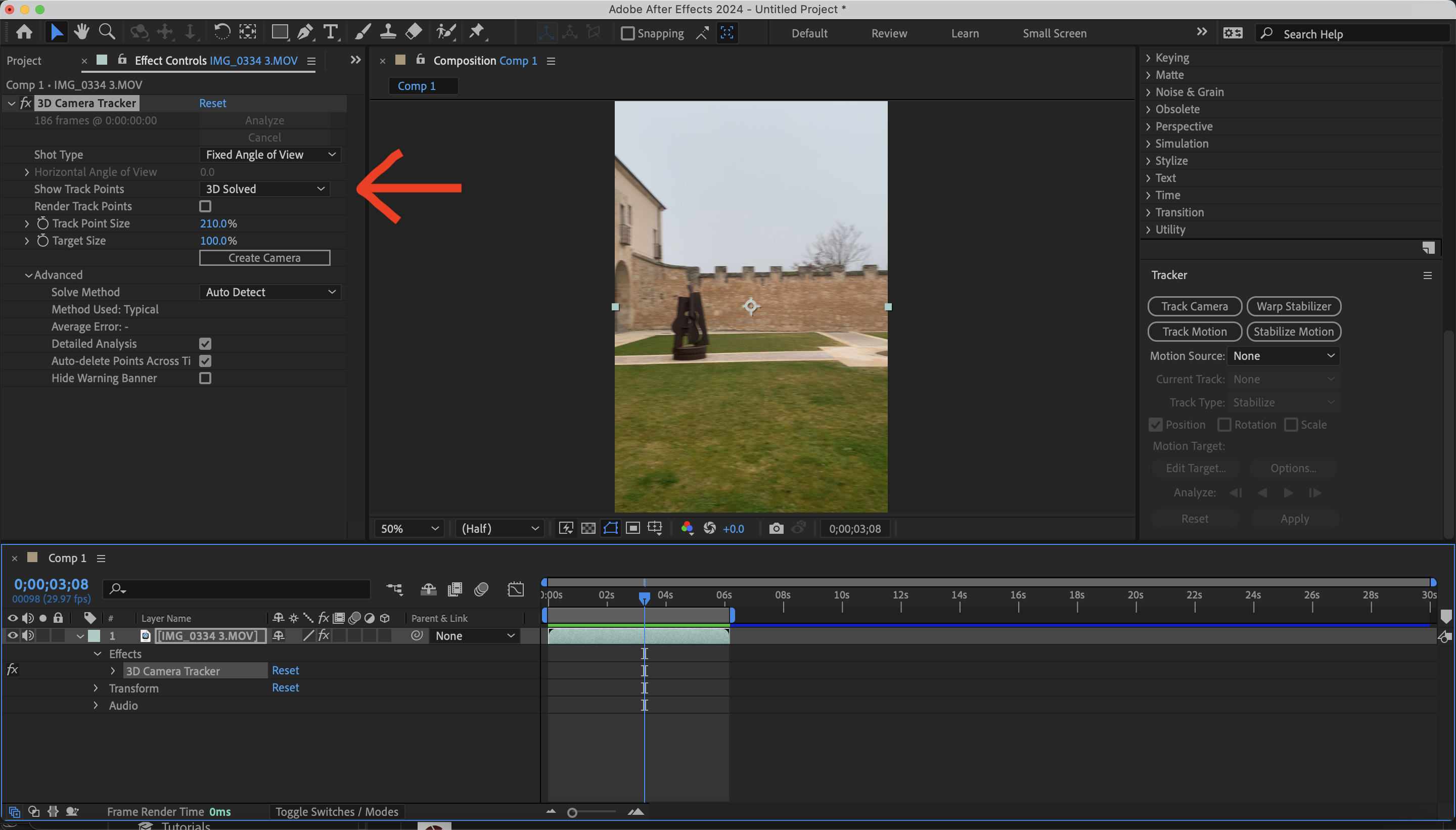Open the Channel and Color Management settings
The height and width of the screenshot is (830, 1456).
click(x=687, y=528)
